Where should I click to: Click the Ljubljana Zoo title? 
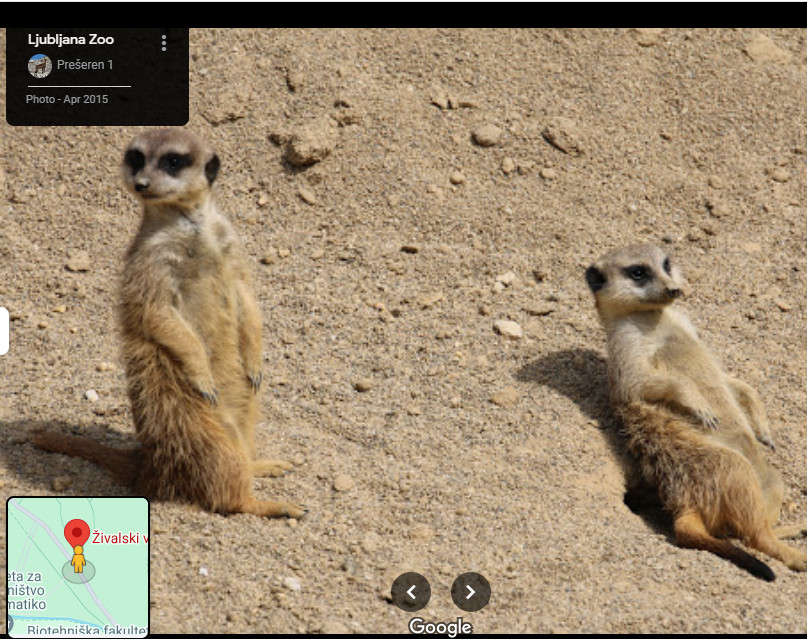click(71, 40)
